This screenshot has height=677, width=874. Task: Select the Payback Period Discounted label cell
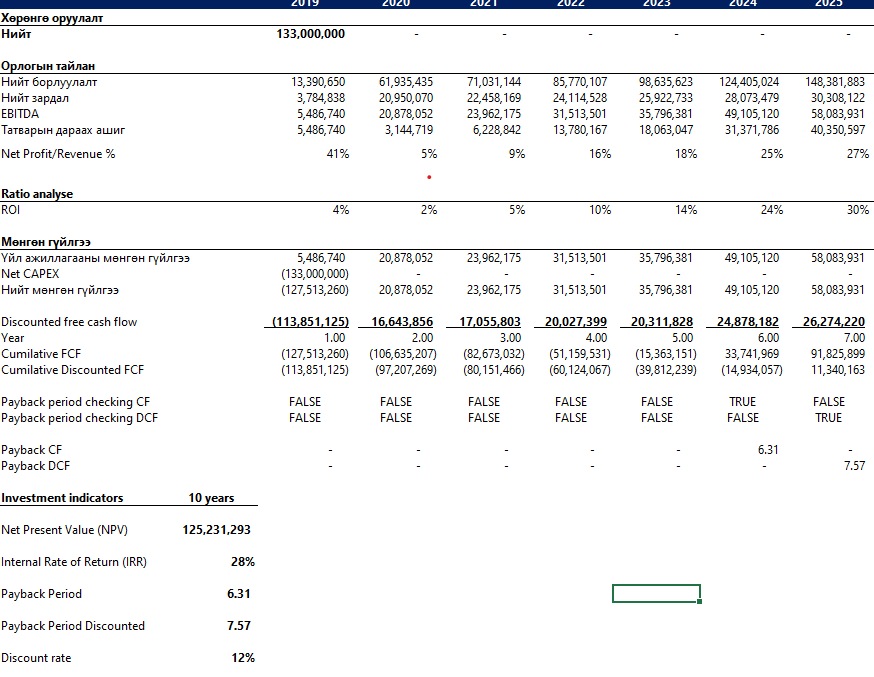click(x=73, y=626)
